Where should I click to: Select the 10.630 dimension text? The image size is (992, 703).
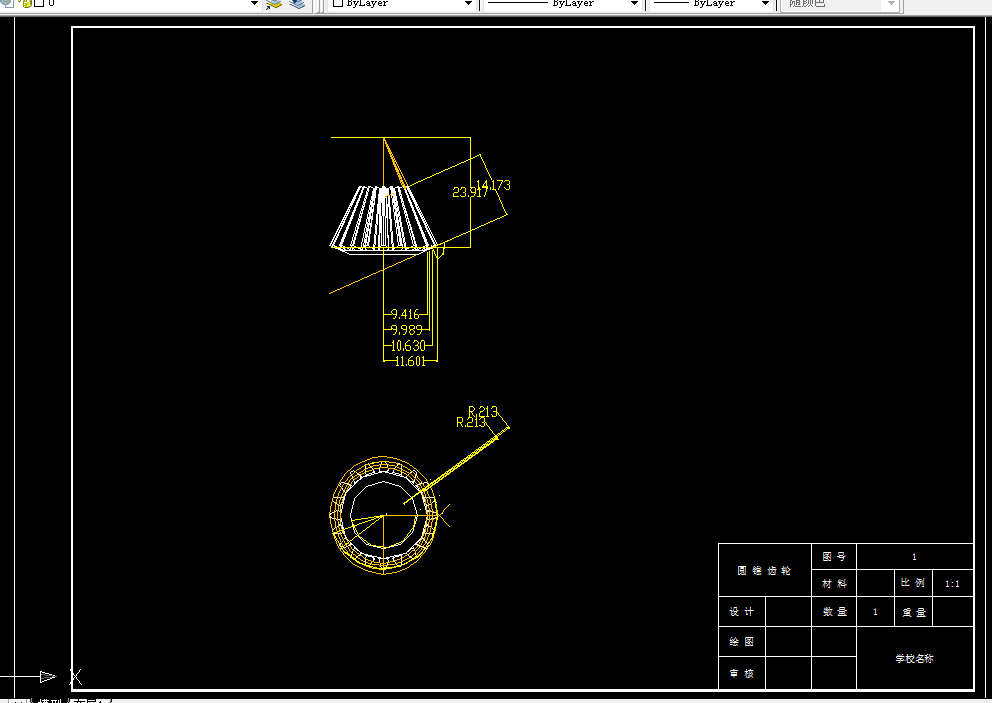pos(408,345)
